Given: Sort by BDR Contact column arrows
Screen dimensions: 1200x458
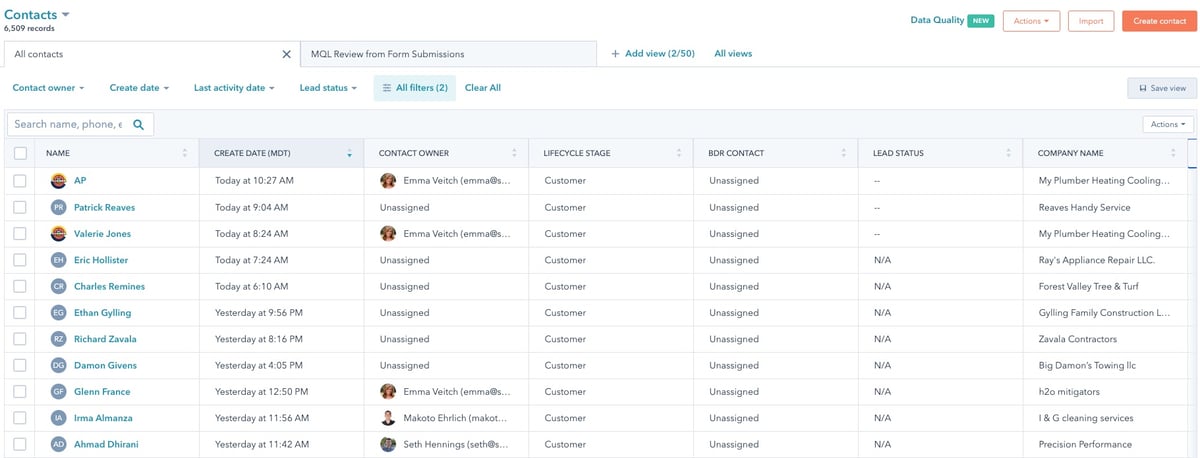Looking at the screenshot, I should click(843, 153).
